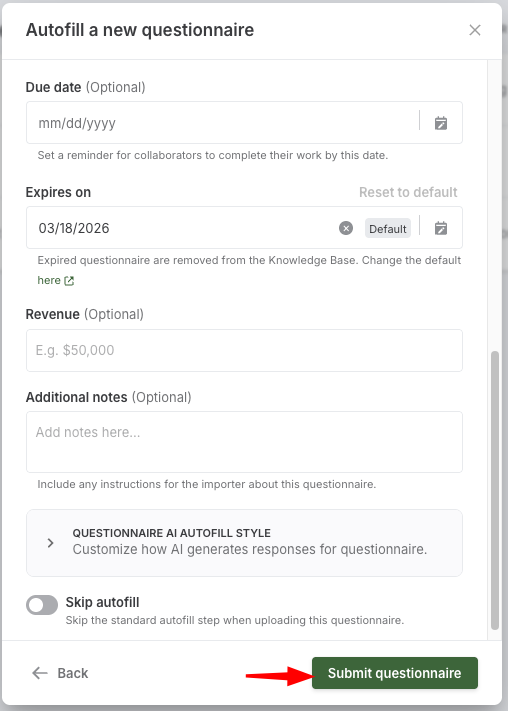Click the back arrow icon
Screen dimensions: 508x711
40,673
